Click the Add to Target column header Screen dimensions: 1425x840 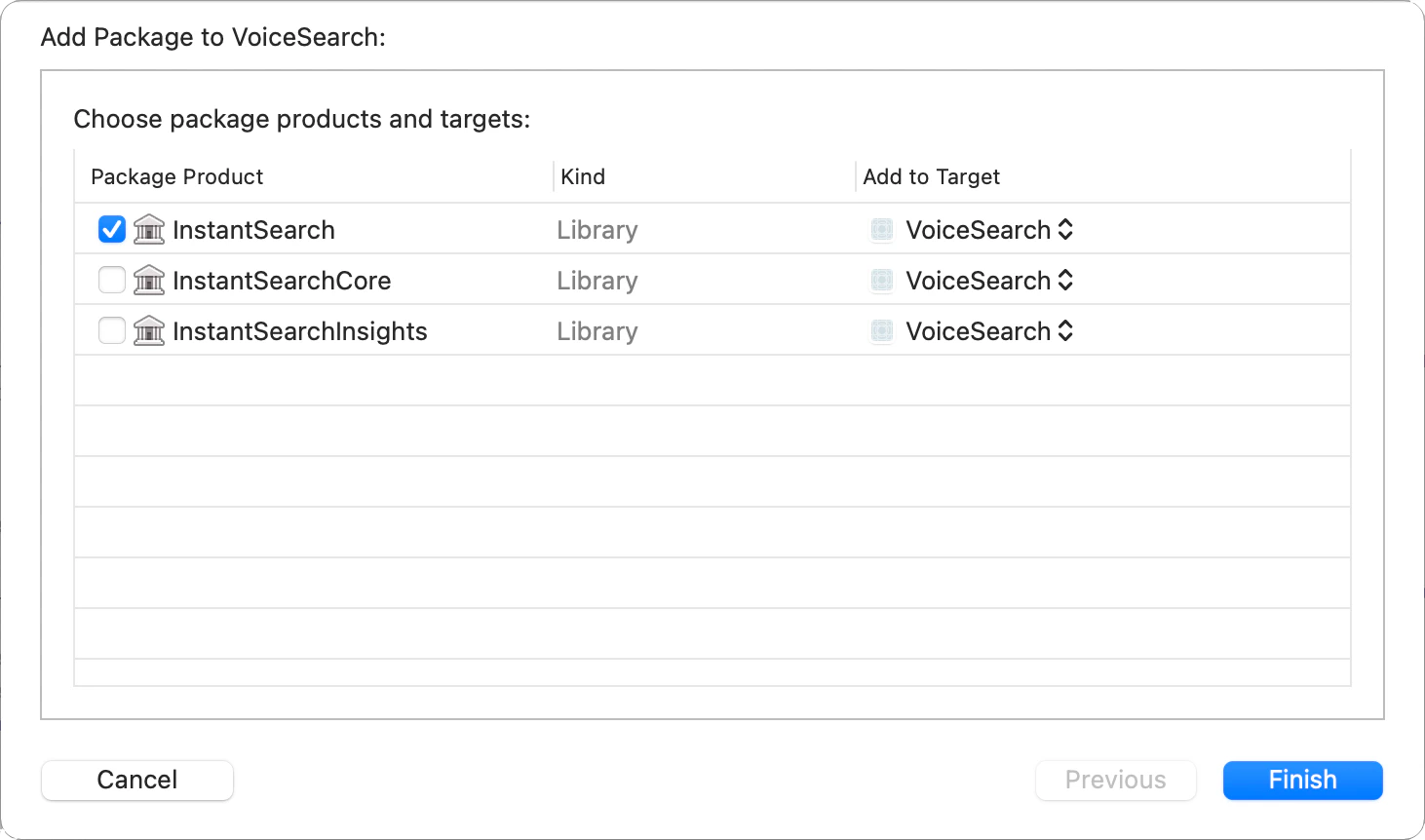pos(932,176)
